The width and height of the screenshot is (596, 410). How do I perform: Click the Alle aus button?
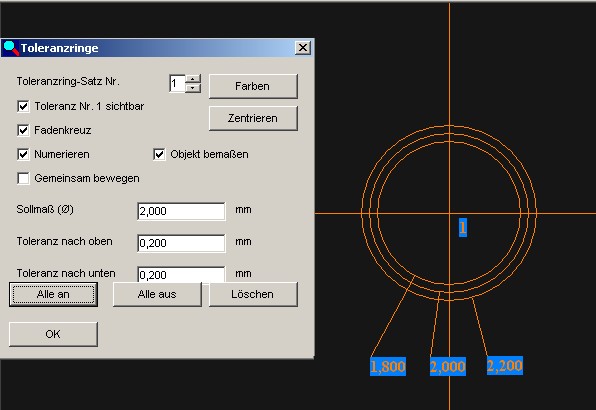(x=157, y=294)
